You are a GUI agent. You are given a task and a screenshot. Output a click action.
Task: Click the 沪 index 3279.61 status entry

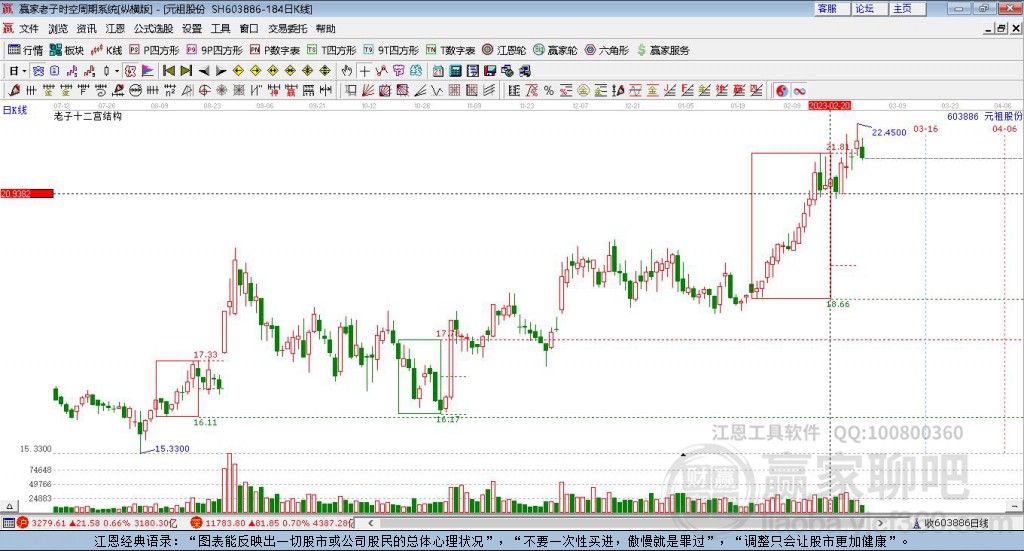(x=97, y=523)
